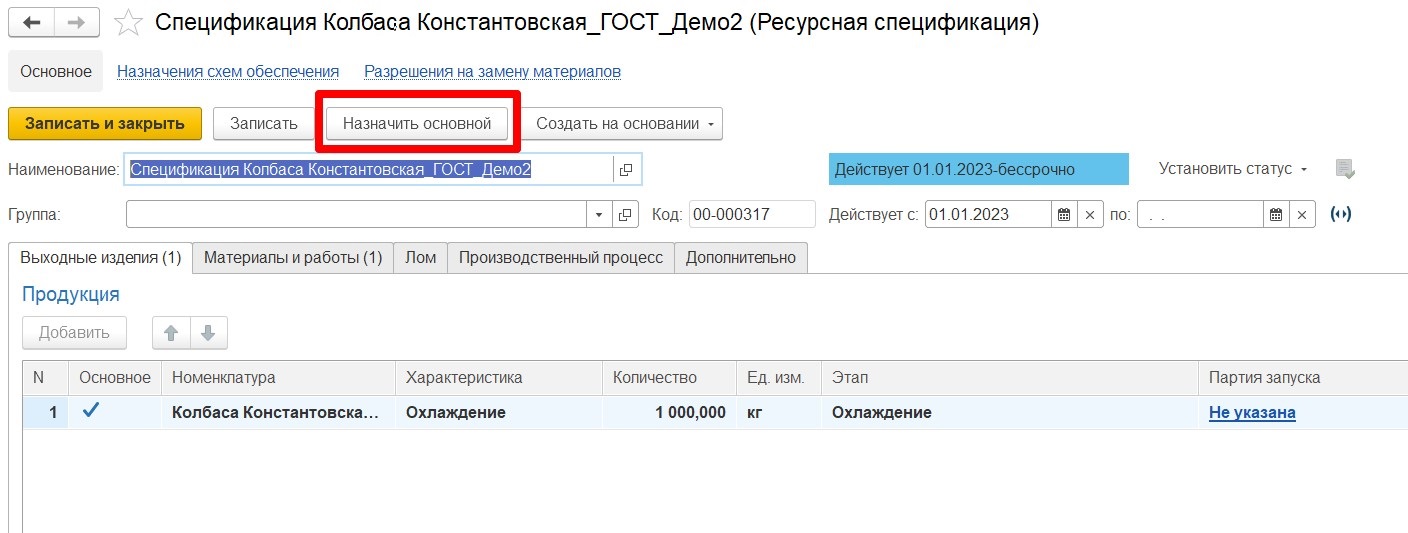Open the Не указана launch batch link

pyautogui.click(x=1252, y=412)
